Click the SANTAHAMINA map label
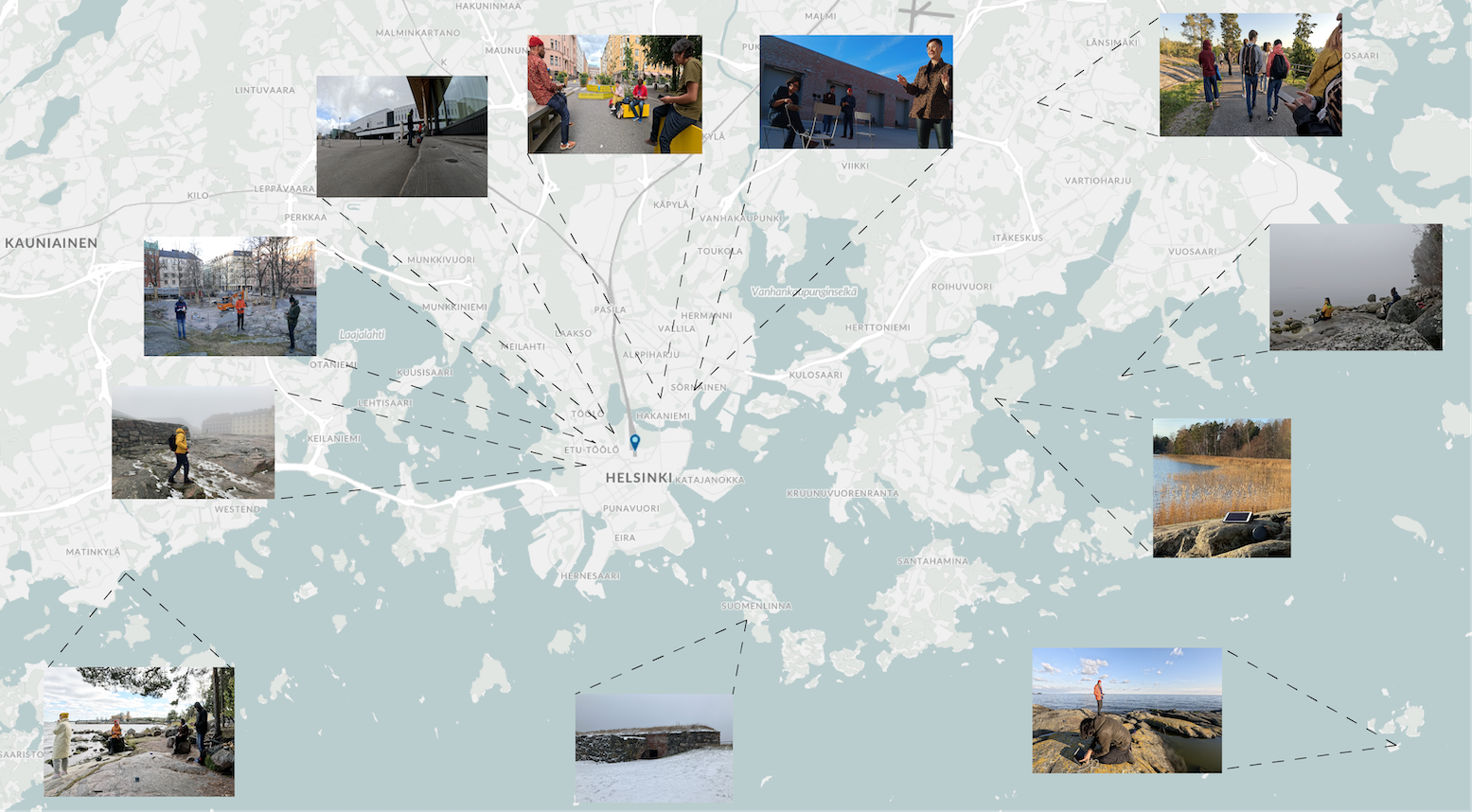The height and width of the screenshot is (812, 1472). click(932, 561)
